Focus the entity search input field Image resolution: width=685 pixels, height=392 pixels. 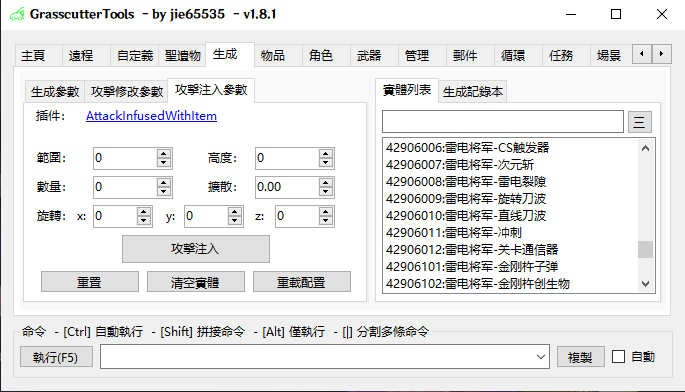coord(502,121)
